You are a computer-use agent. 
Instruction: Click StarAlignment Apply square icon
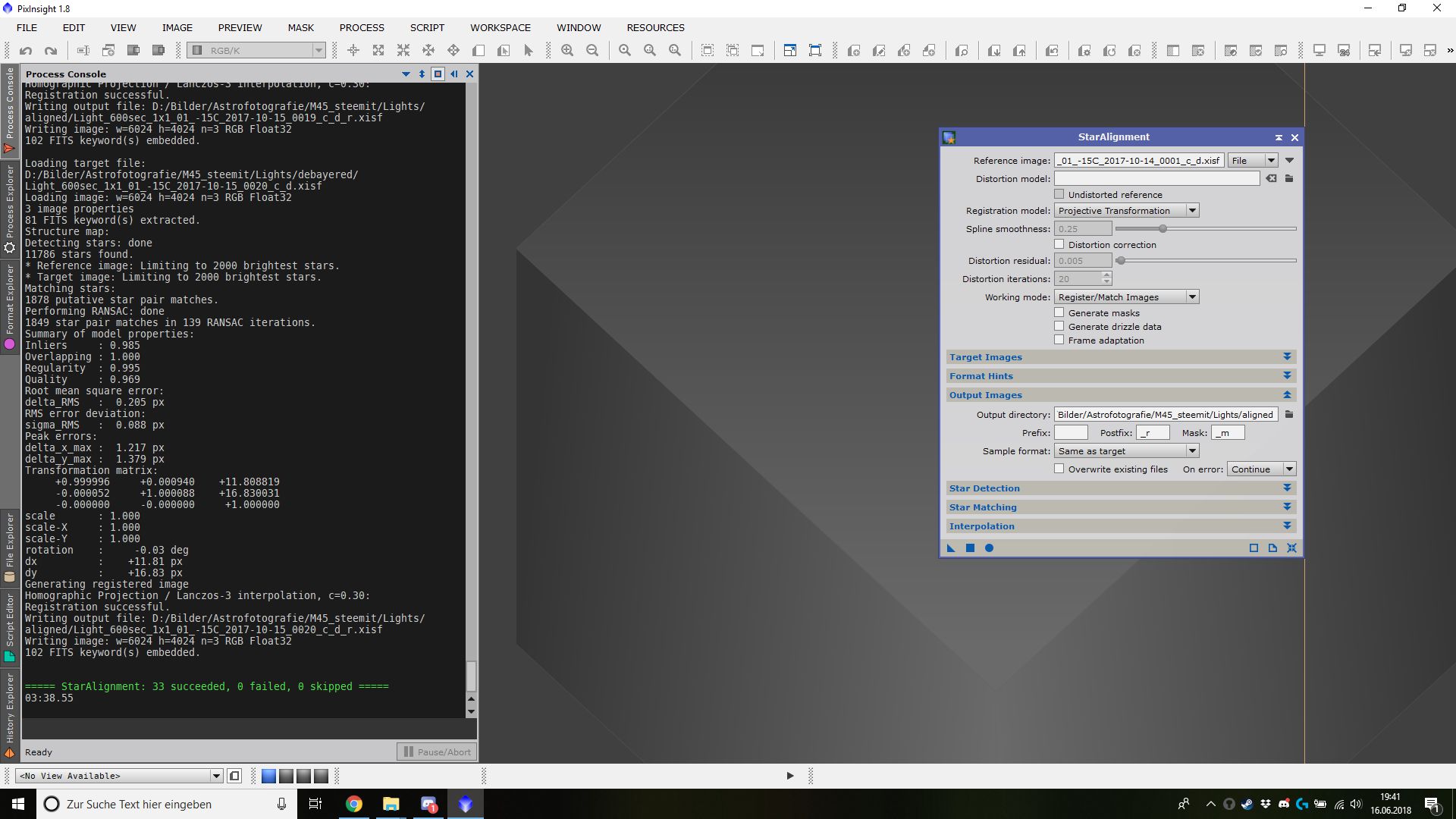click(970, 548)
